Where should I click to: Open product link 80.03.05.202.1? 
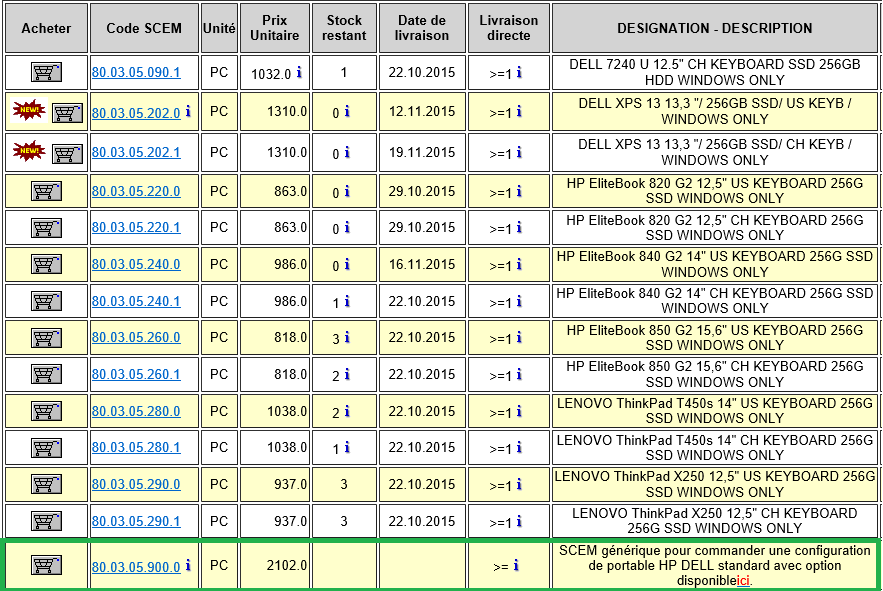(x=136, y=153)
